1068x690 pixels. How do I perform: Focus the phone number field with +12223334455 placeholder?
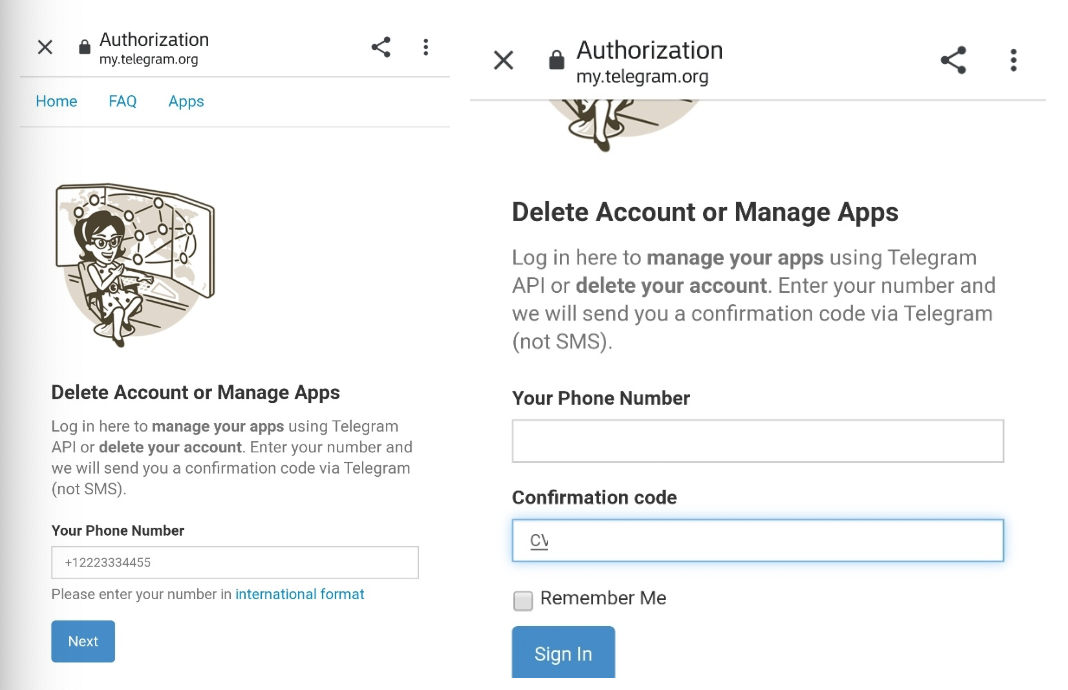[235, 563]
